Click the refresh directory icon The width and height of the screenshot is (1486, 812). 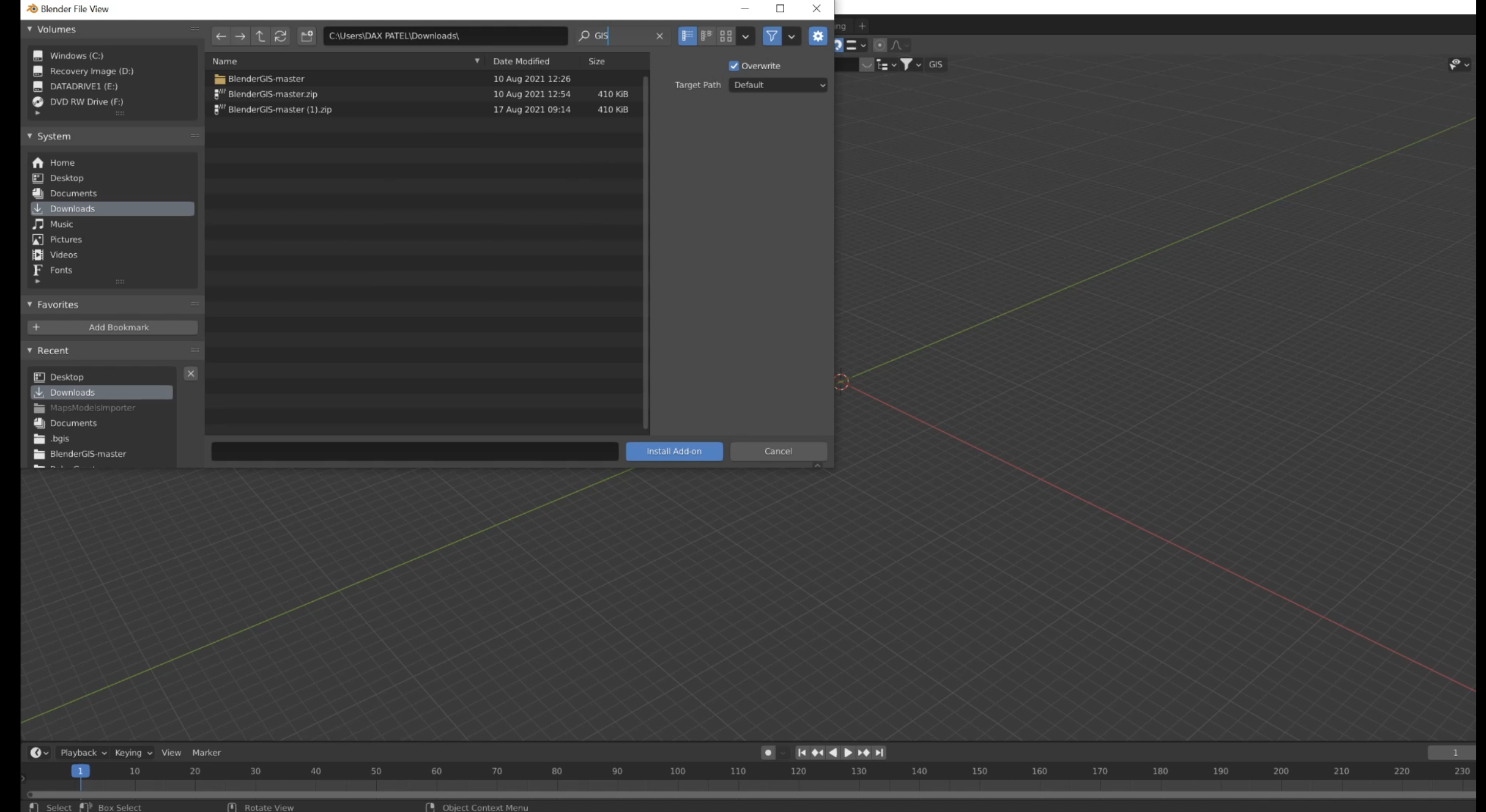point(281,35)
